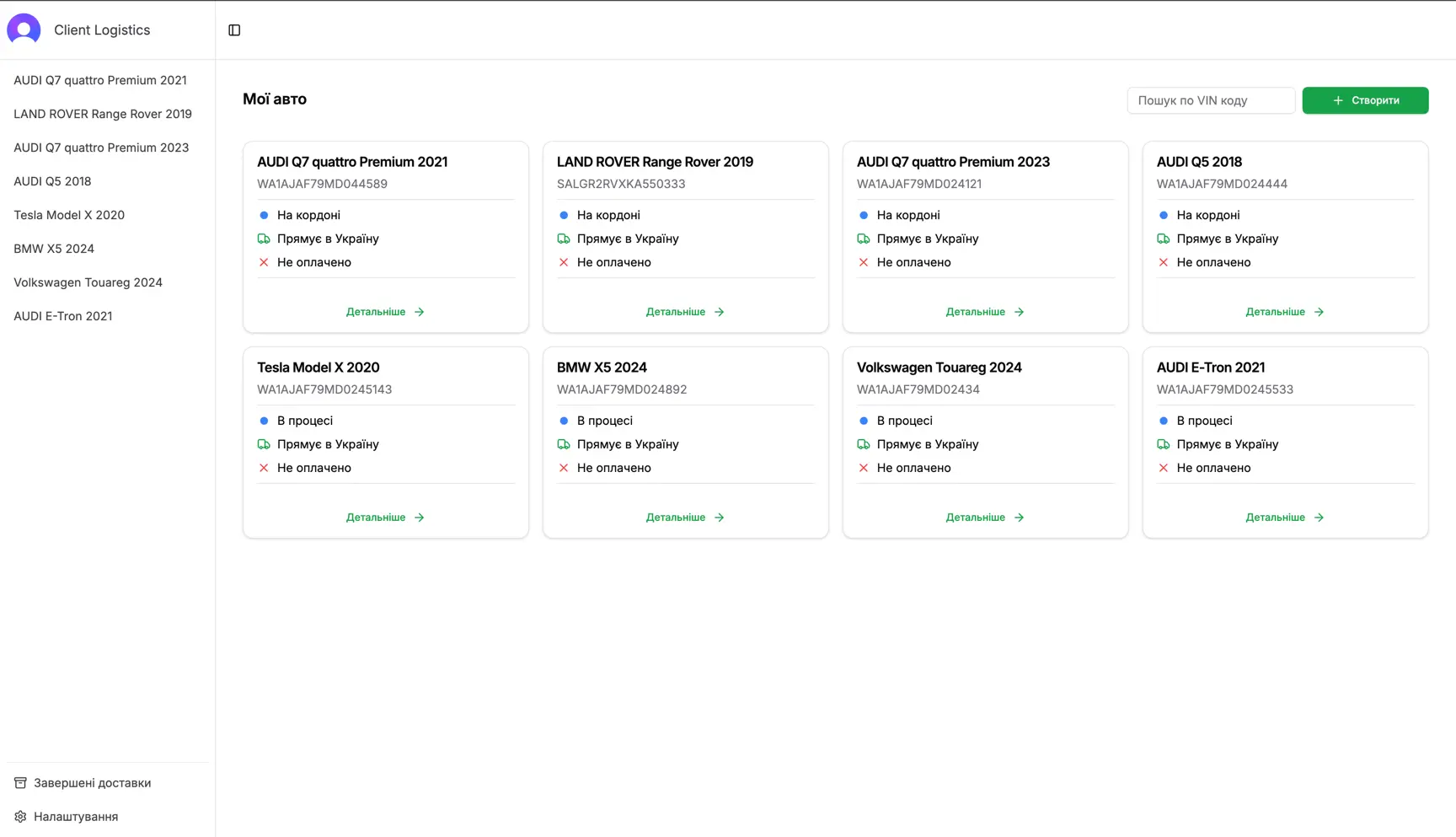Click the LAND ROVER Range Rover 2019 card title
Screen dimensions: 1456x837
coord(655,162)
